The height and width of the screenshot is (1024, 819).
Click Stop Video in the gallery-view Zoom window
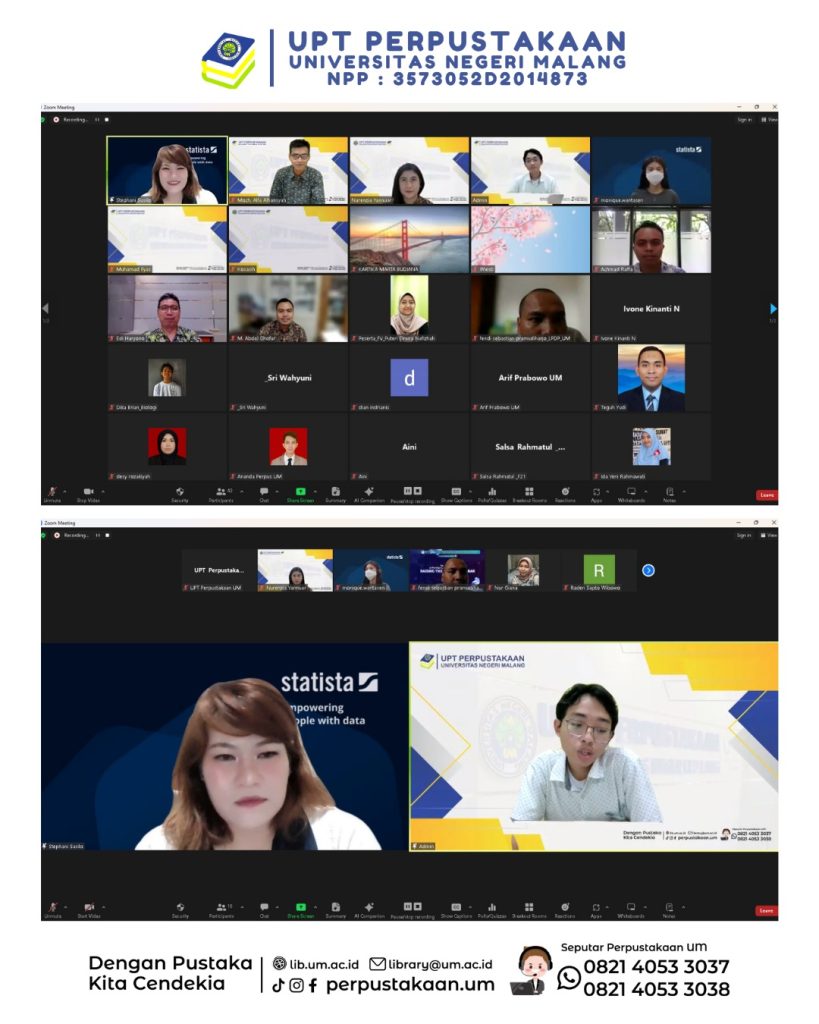point(88,494)
